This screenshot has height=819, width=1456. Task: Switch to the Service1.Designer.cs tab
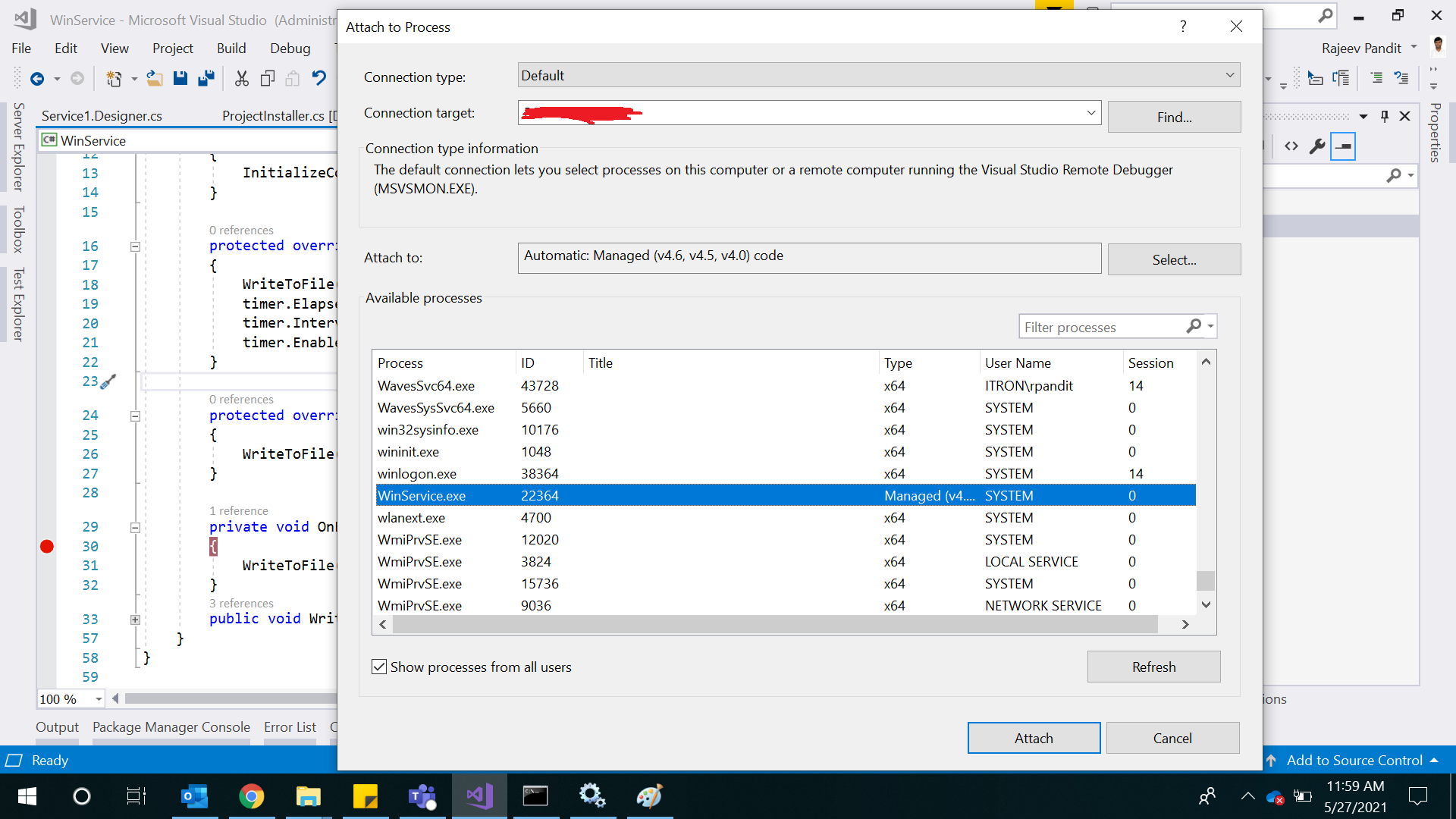coord(101,115)
